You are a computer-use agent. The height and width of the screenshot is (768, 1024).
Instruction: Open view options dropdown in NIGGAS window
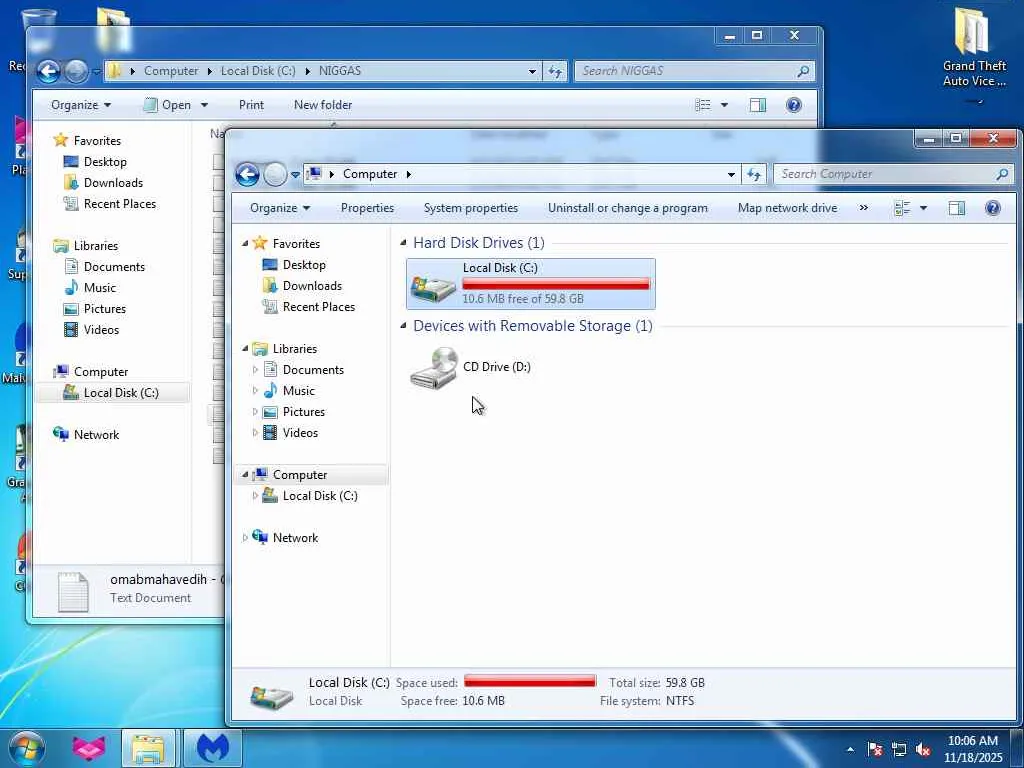pos(724,105)
